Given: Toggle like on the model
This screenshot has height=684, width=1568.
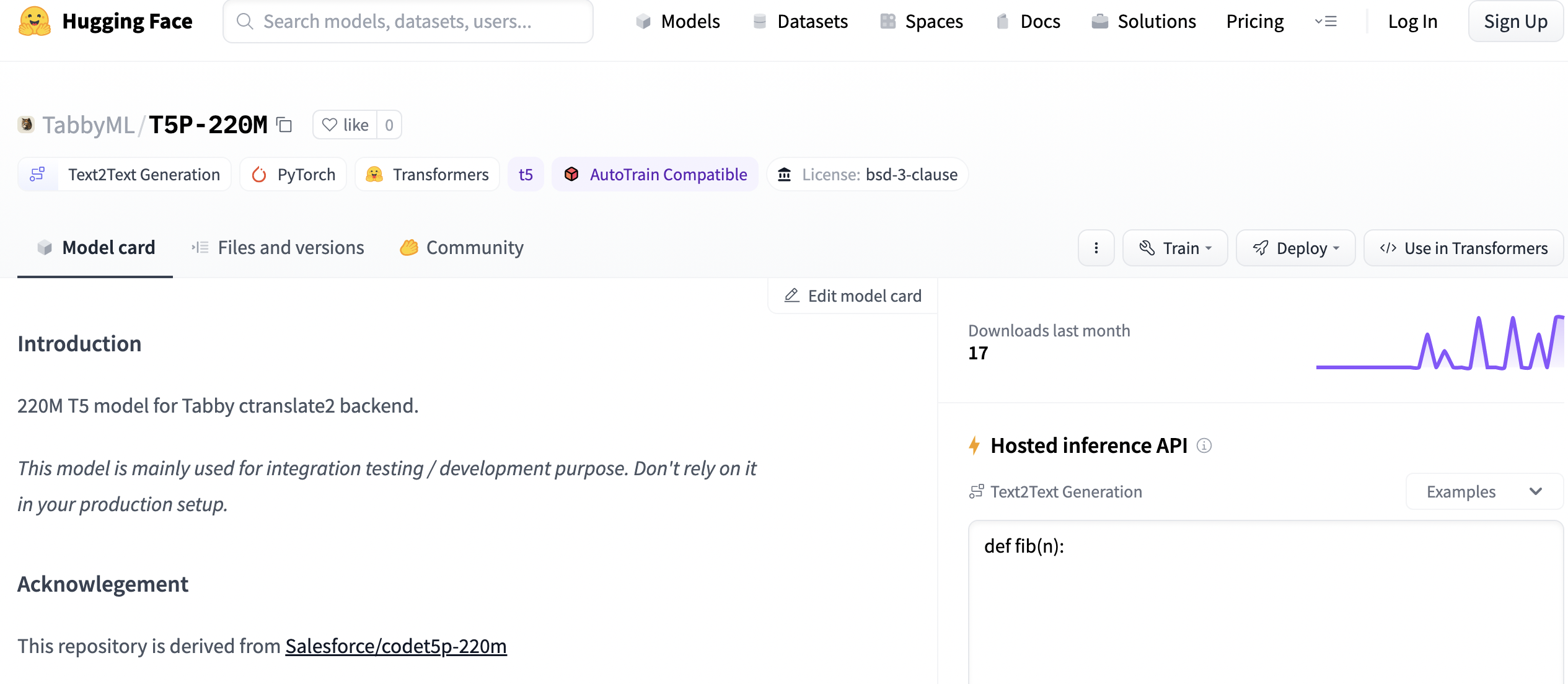Looking at the screenshot, I should (345, 125).
